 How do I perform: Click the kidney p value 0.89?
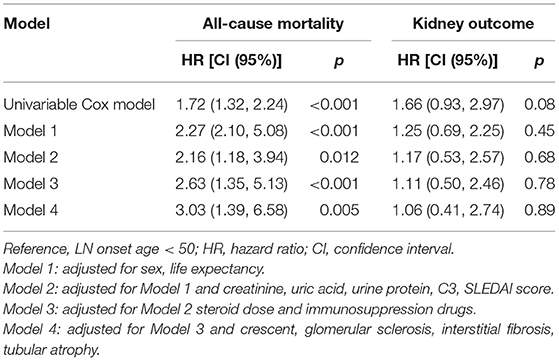[540, 210]
